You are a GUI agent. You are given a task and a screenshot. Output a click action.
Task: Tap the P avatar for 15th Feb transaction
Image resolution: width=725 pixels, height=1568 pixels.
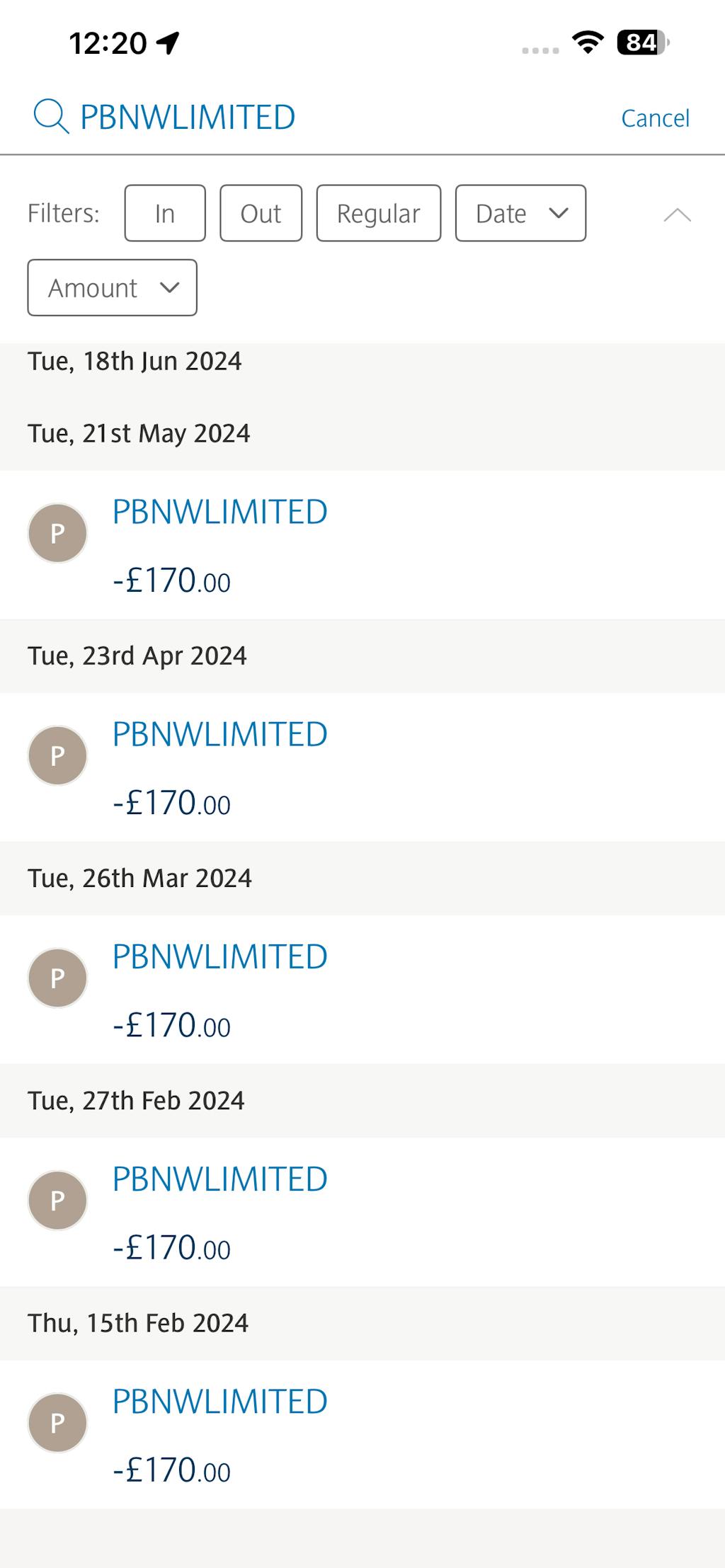pyautogui.click(x=57, y=1422)
